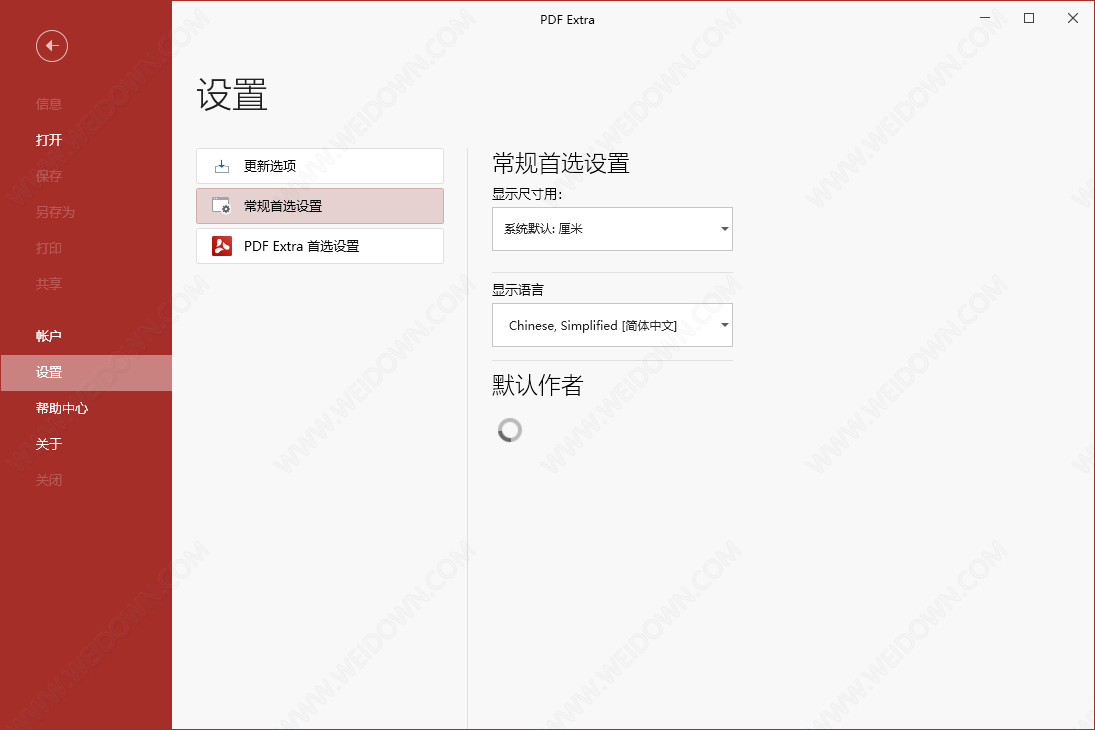Go to 帐户 in the sidebar
The height and width of the screenshot is (730, 1095).
click(49, 336)
